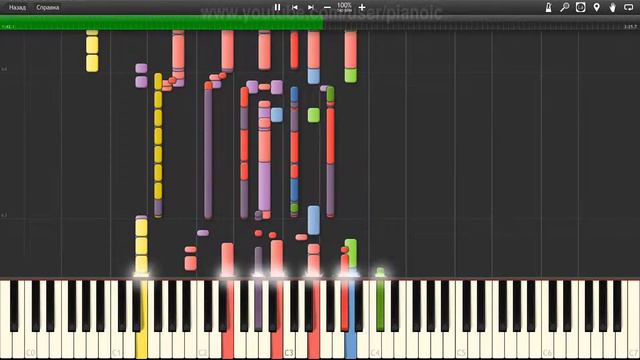Open the hands selection icon

point(613,7)
